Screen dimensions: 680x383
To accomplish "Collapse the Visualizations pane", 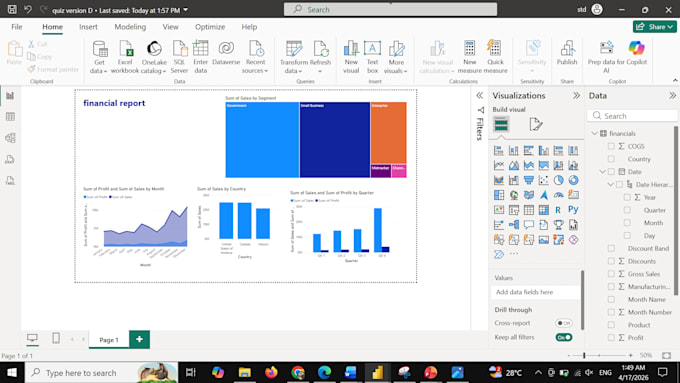I will [x=576, y=95].
